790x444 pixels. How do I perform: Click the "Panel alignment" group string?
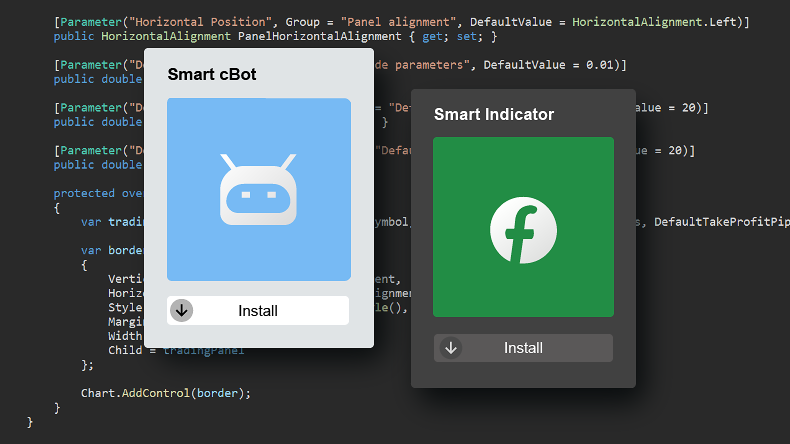399,22
